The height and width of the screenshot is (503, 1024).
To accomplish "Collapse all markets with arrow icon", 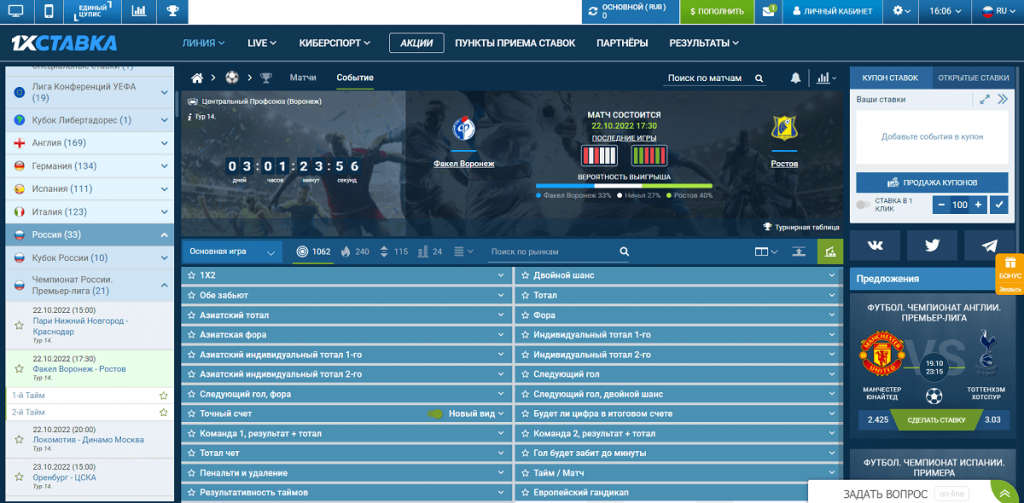I will coord(799,252).
